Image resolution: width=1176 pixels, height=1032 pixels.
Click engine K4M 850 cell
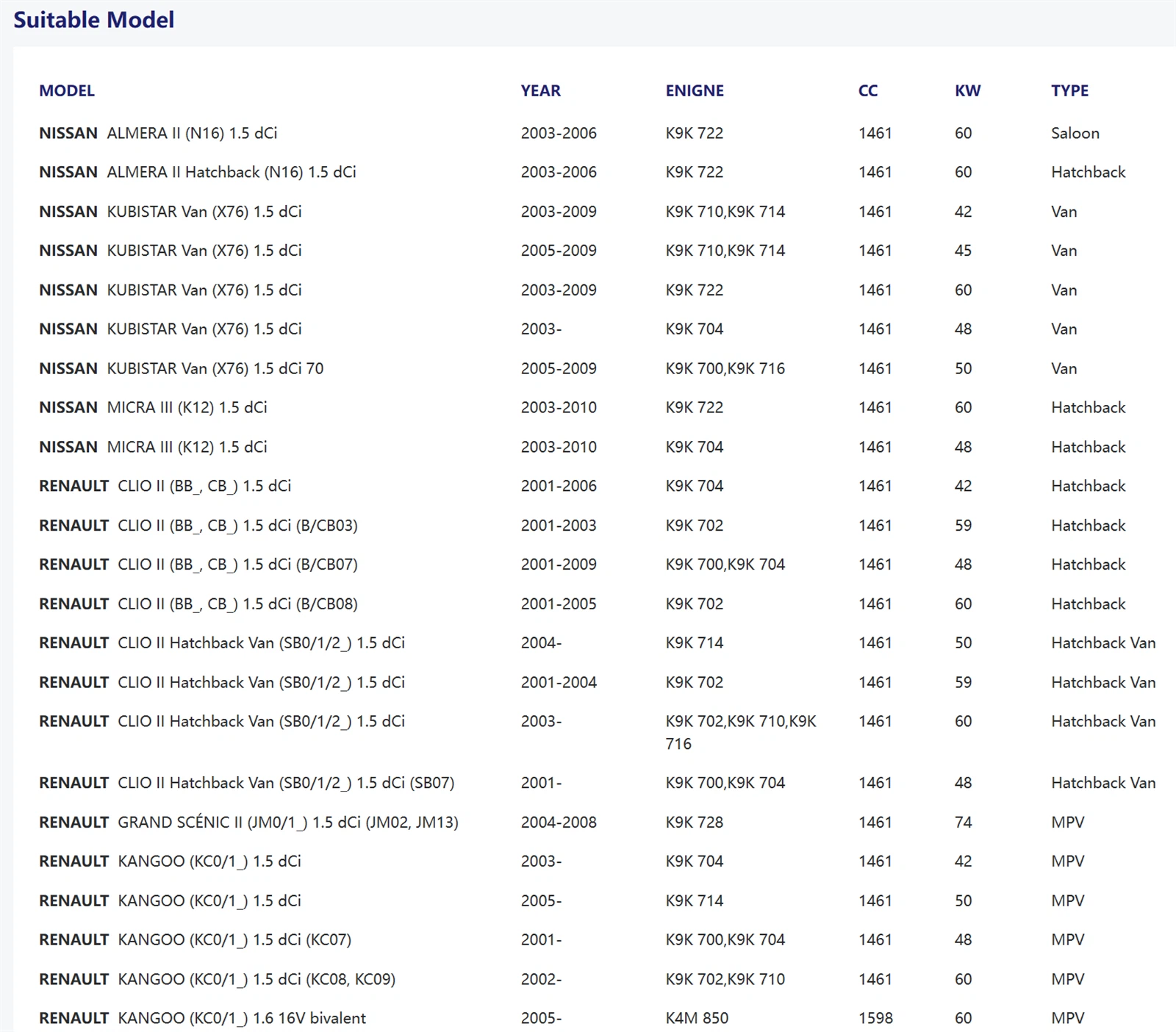tap(697, 1018)
